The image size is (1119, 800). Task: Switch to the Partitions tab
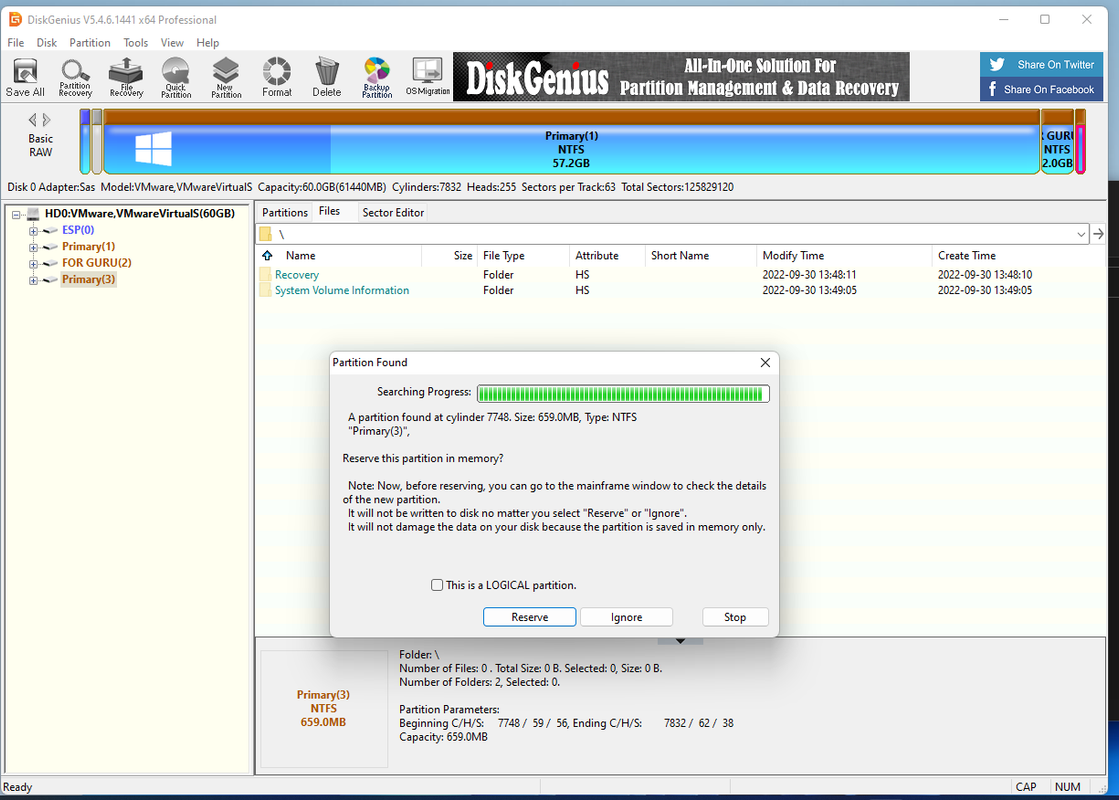tap(285, 213)
